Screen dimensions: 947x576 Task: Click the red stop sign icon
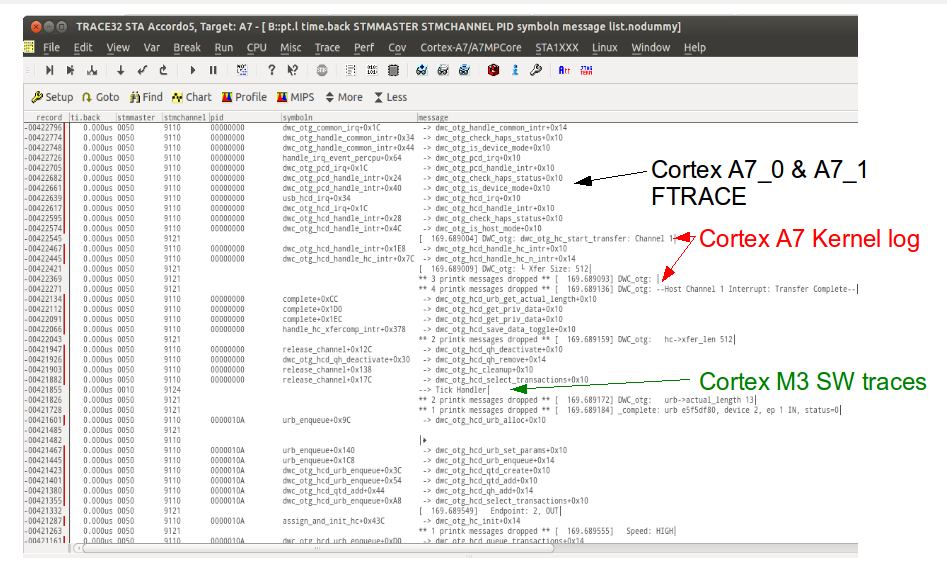[x=321, y=70]
